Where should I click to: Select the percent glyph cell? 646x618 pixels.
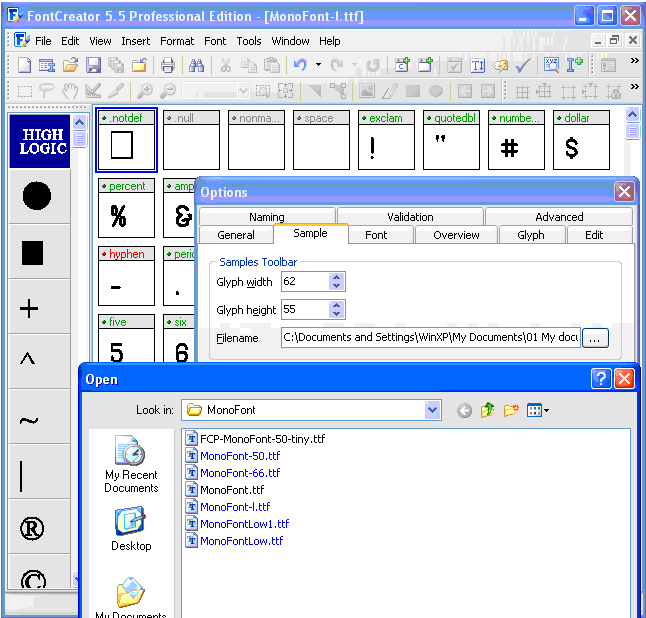click(126, 208)
